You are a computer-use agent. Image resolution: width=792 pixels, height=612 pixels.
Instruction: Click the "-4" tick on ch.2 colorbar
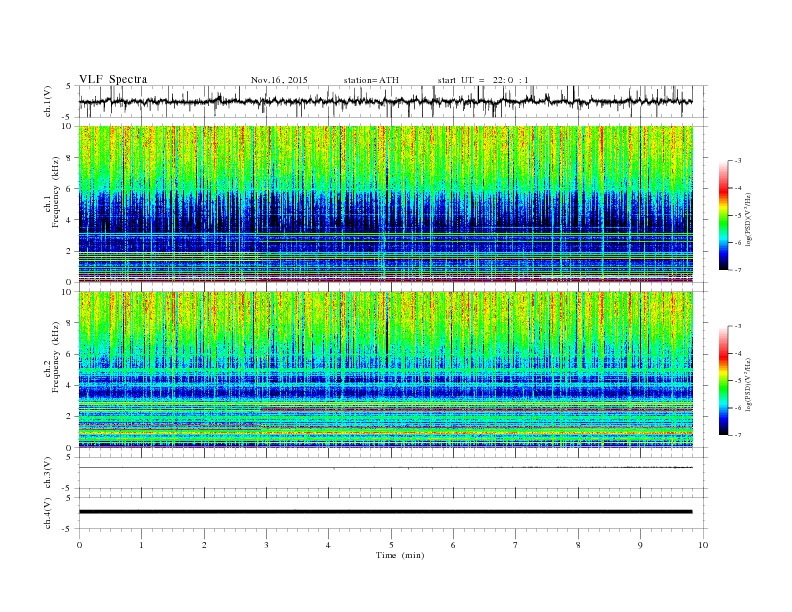click(738, 353)
